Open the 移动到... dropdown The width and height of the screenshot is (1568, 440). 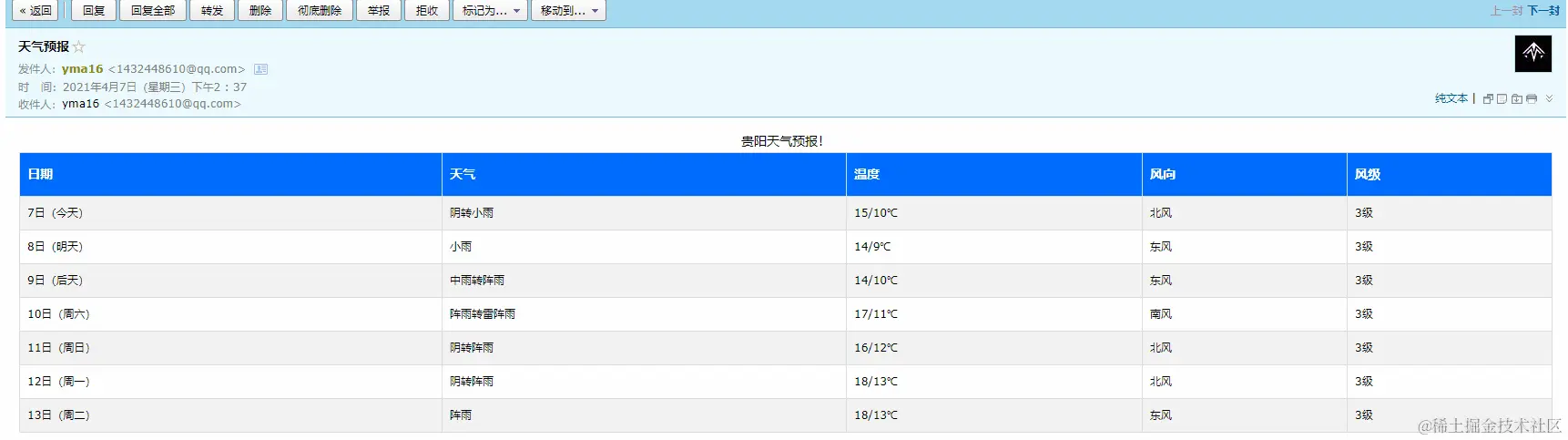pyautogui.click(x=569, y=11)
